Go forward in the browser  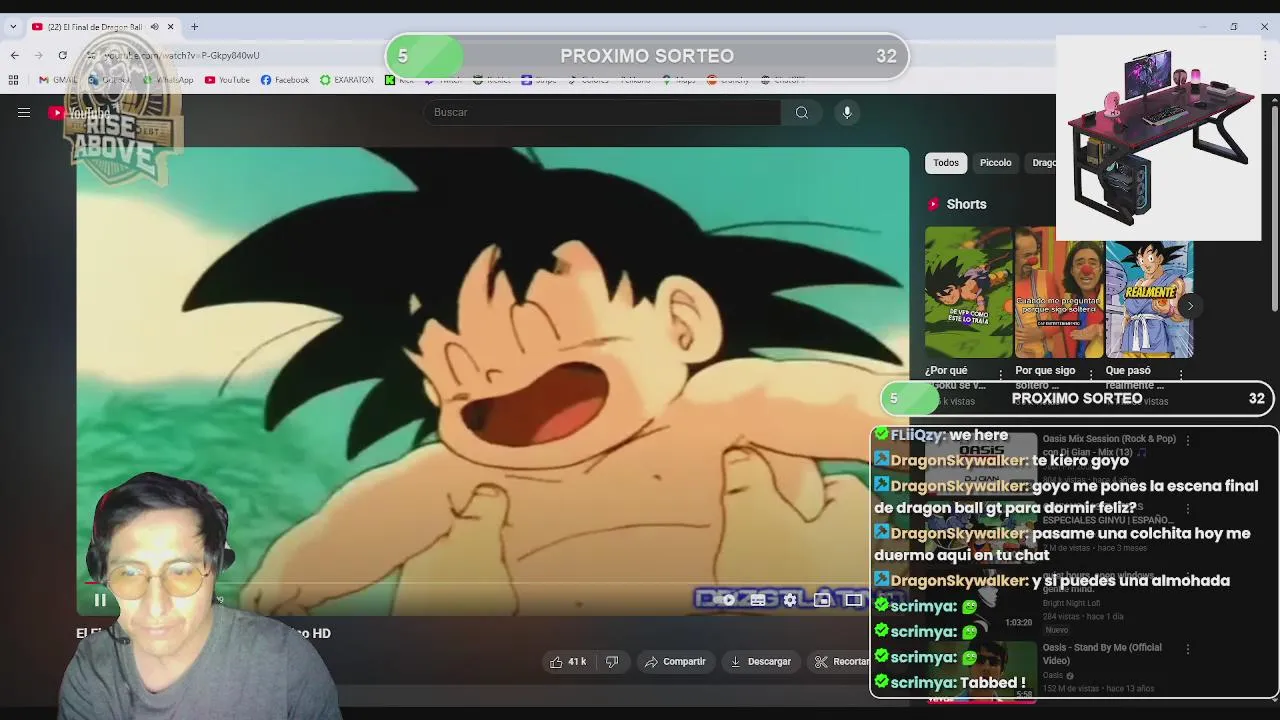click(38, 55)
